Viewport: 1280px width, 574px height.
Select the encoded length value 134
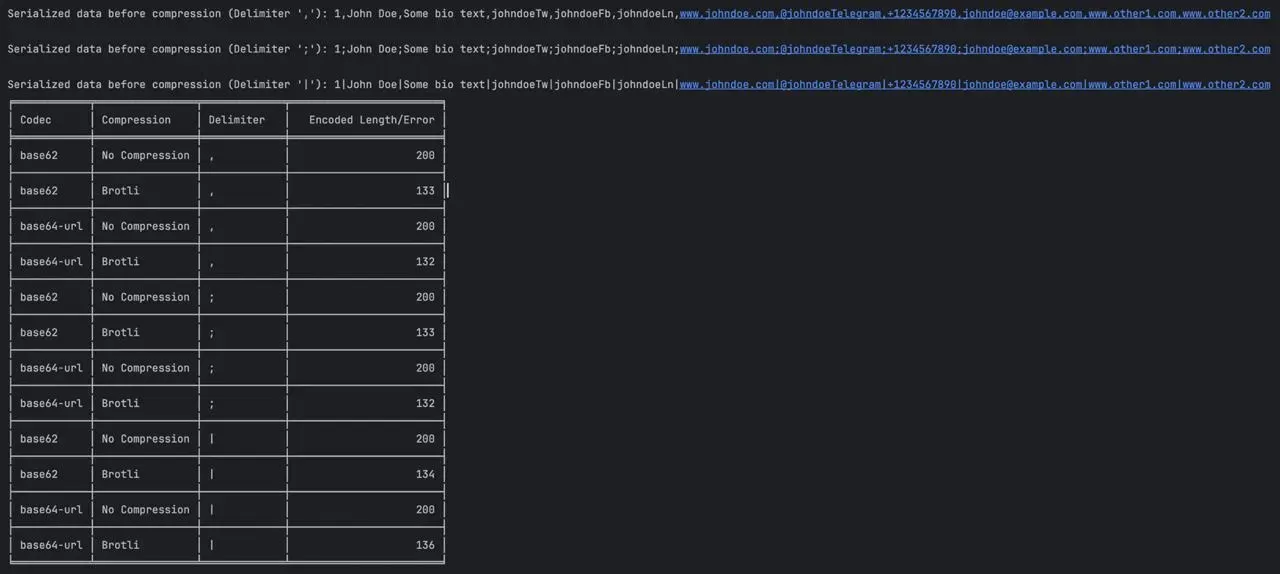coord(425,474)
